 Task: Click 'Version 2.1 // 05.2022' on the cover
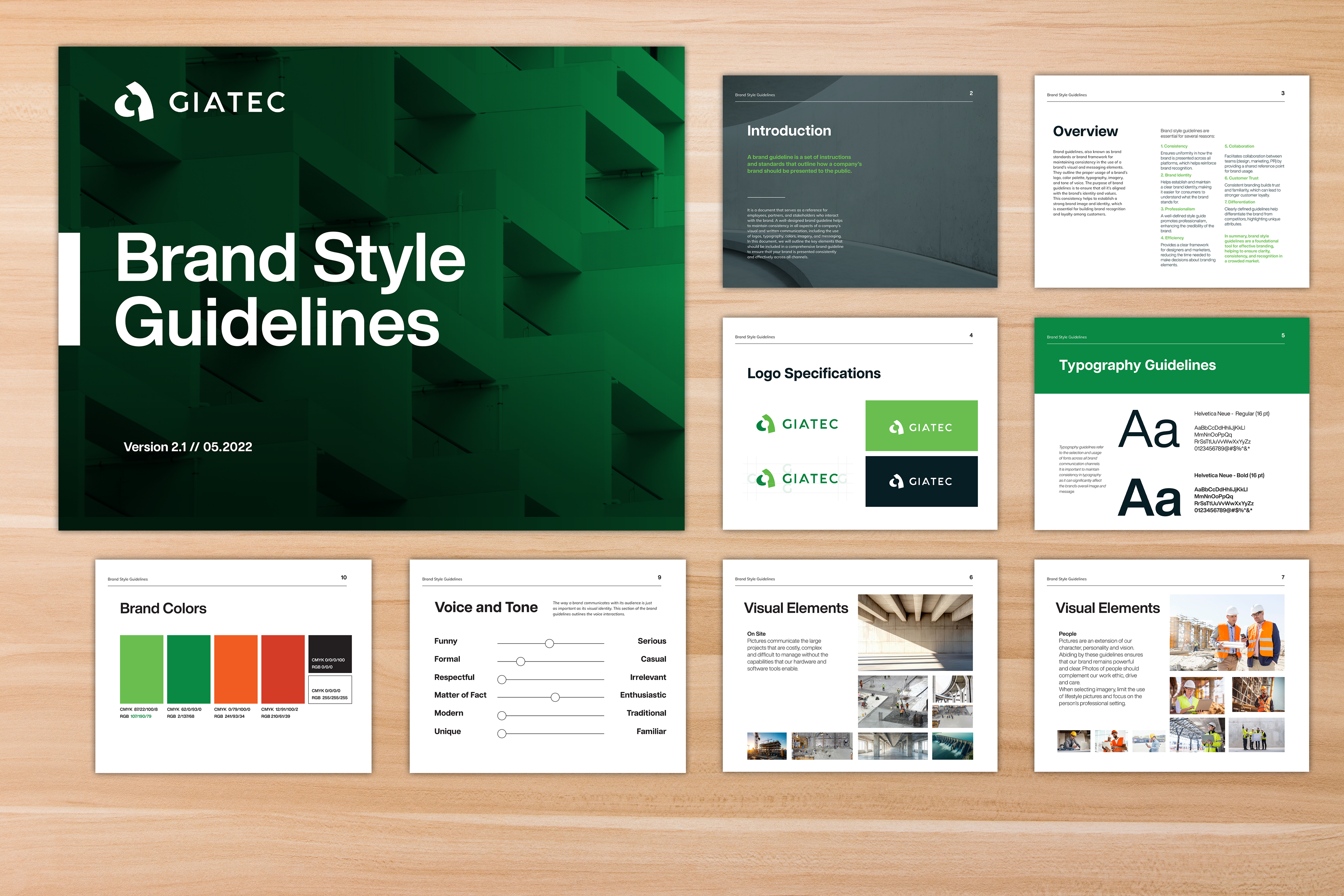[188, 447]
